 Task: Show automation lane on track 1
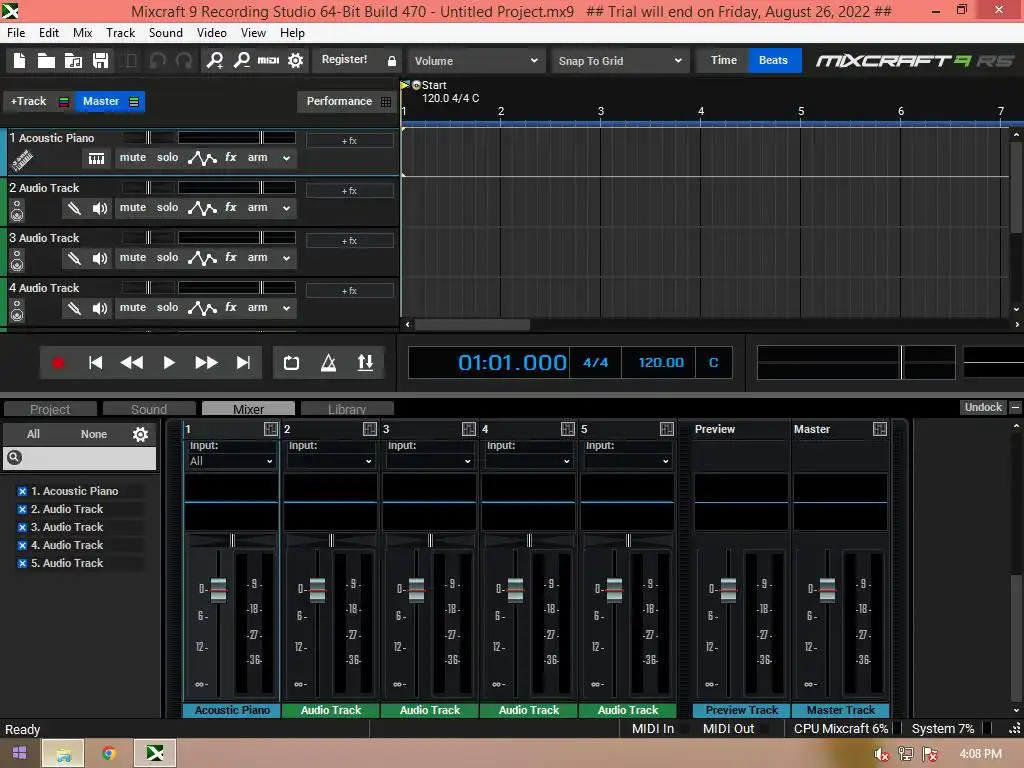click(202, 158)
